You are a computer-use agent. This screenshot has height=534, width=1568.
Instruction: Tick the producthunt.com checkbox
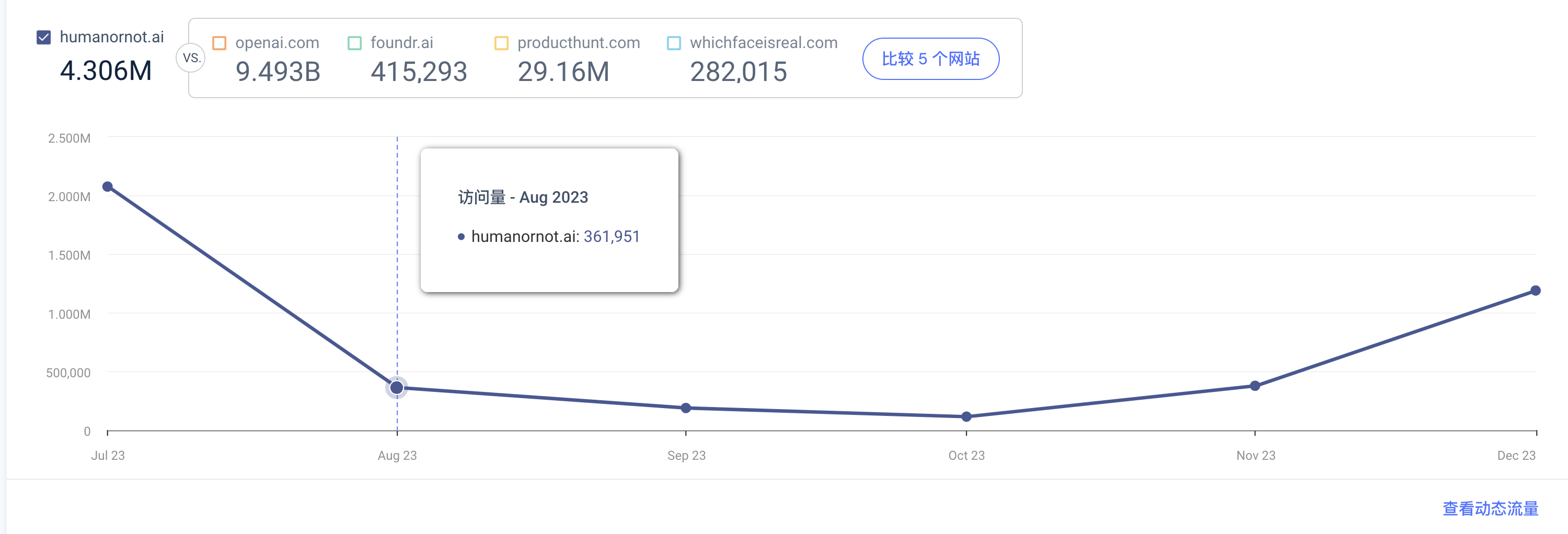coord(502,43)
